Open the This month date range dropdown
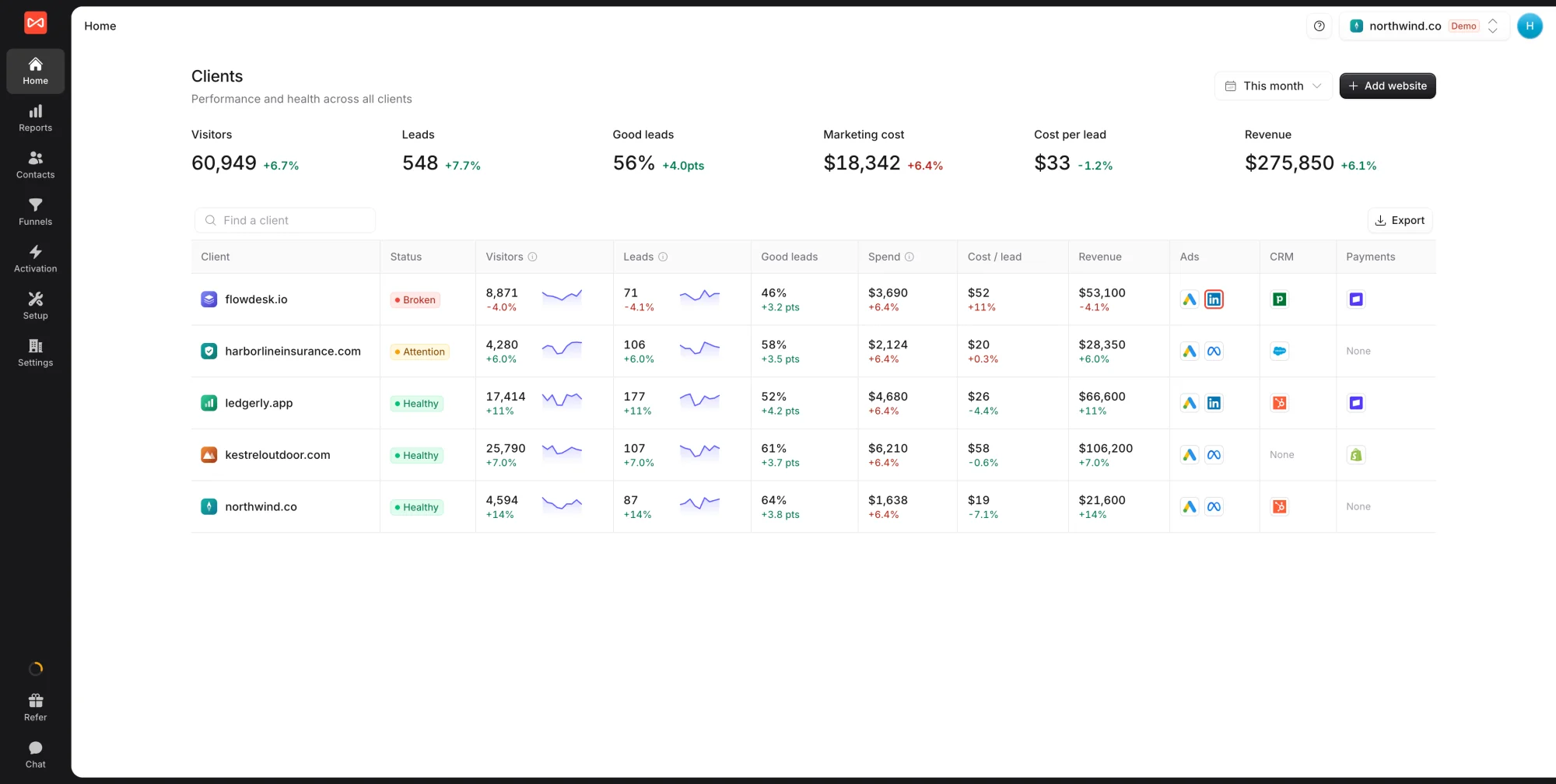1556x784 pixels. tap(1273, 86)
